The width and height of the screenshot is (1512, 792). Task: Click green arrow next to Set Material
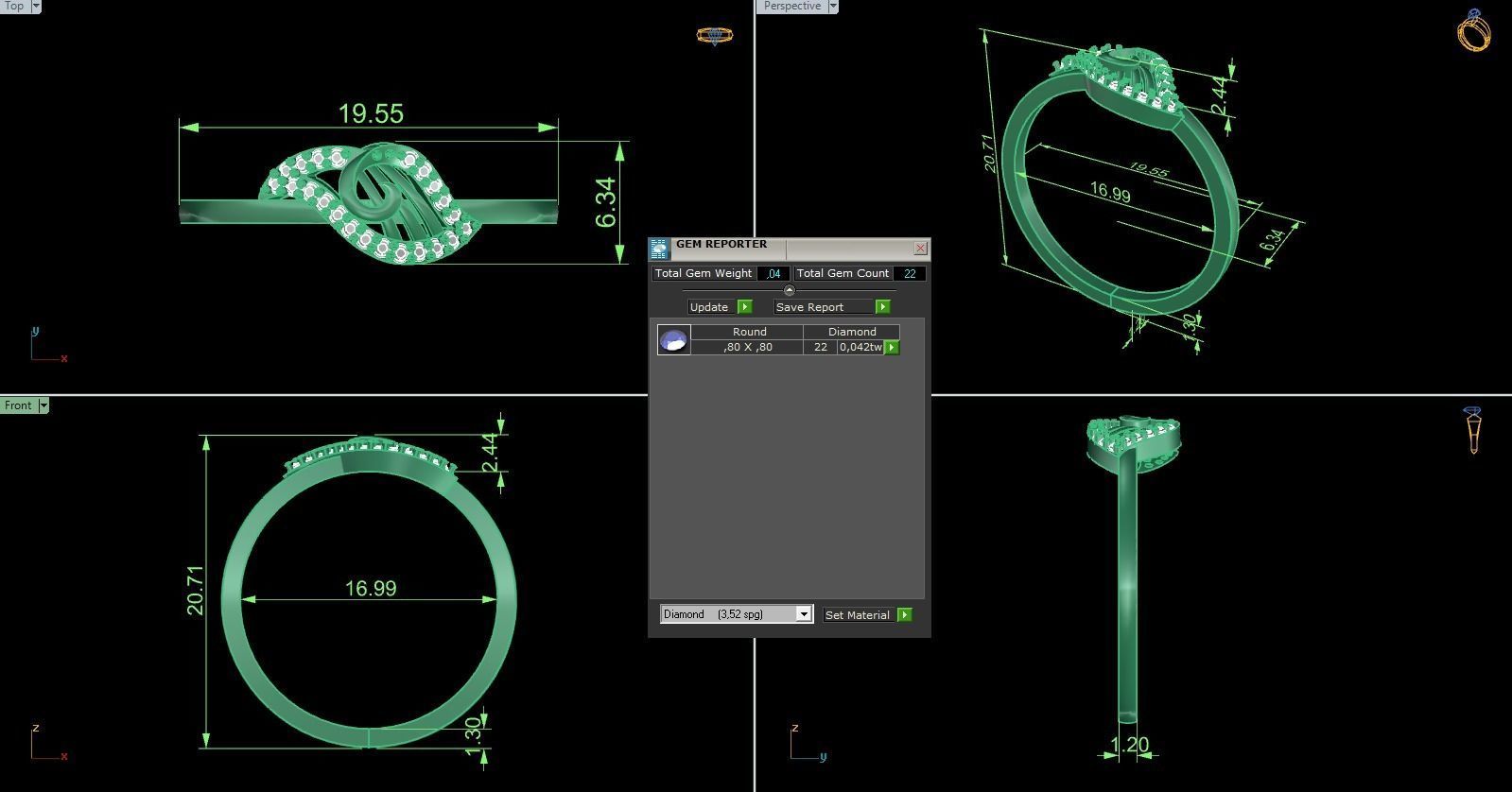tap(905, 615)
